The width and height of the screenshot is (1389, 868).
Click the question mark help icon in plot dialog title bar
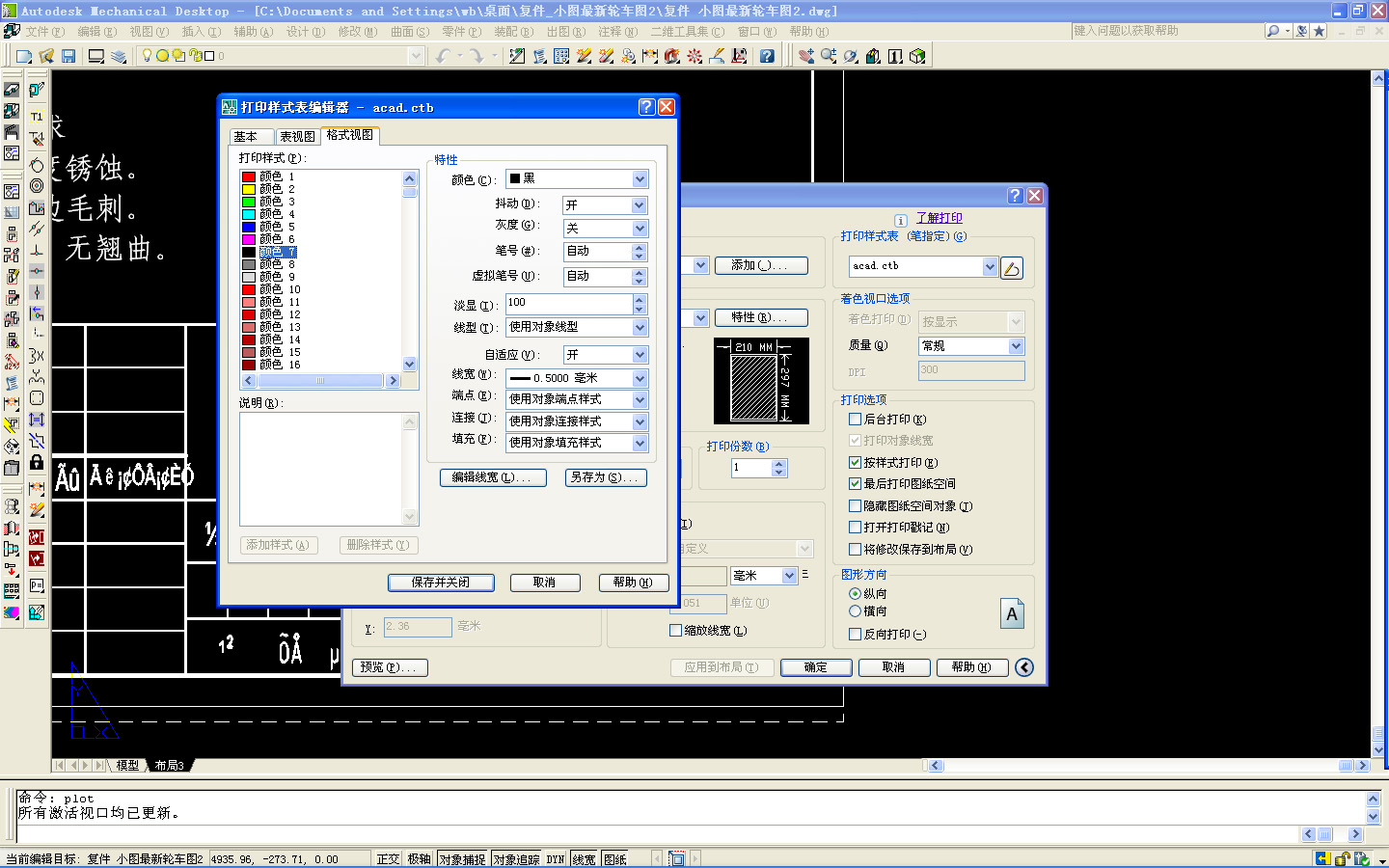[1016, 196]
